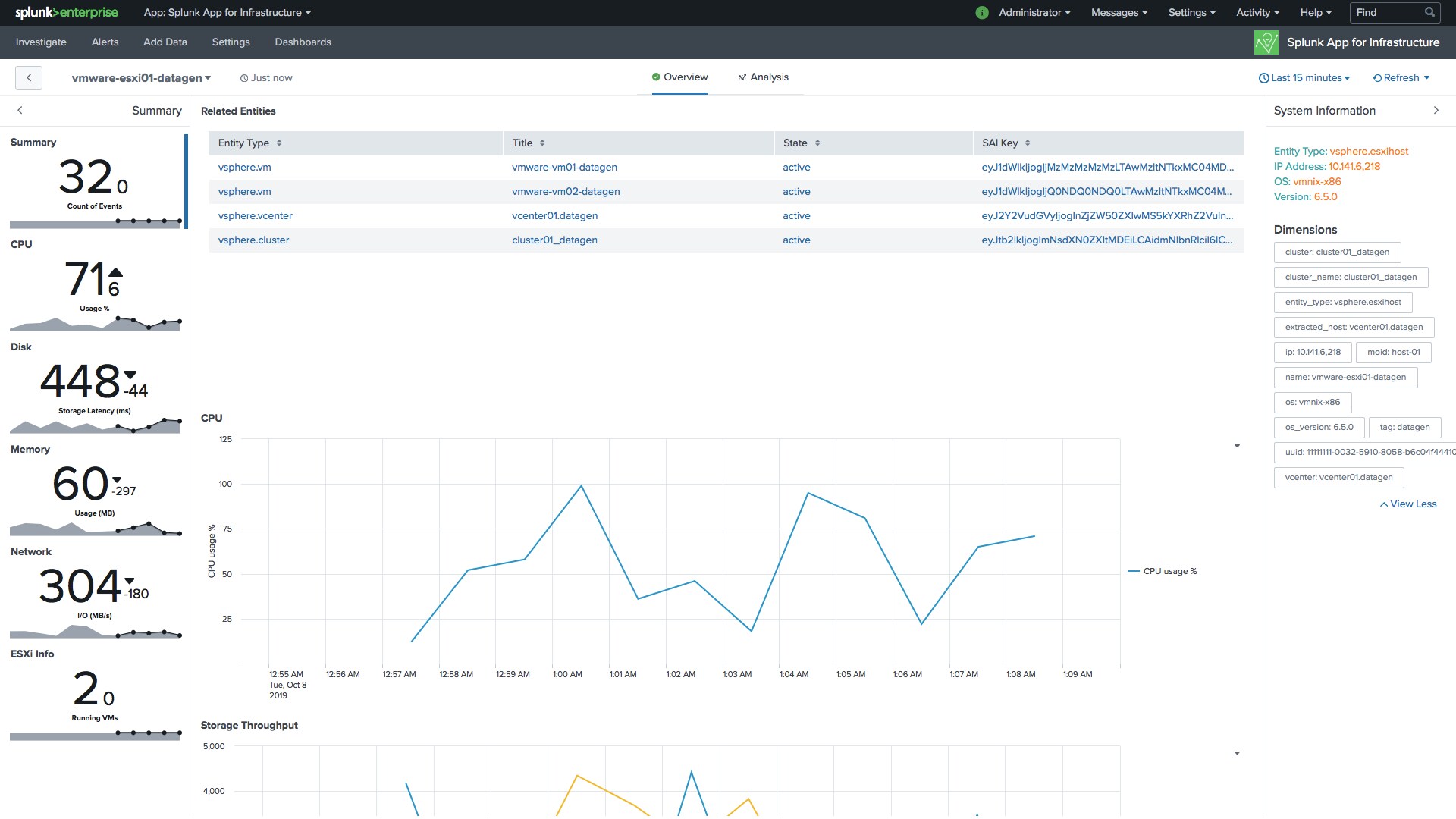Click the moid: host-01 tag

point(1393,352)
